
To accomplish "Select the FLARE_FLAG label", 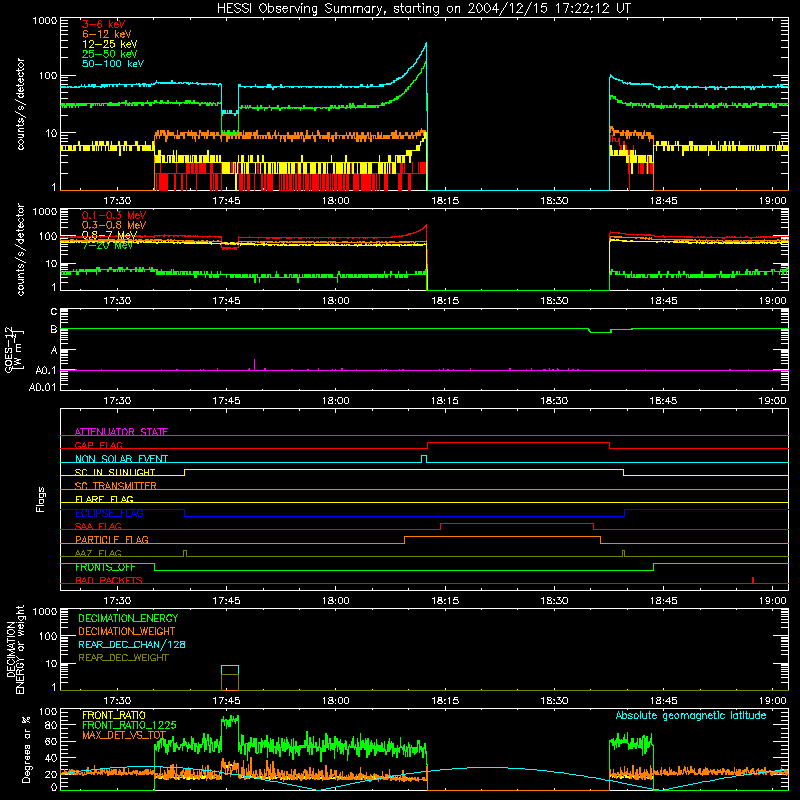I will (104, 499).
